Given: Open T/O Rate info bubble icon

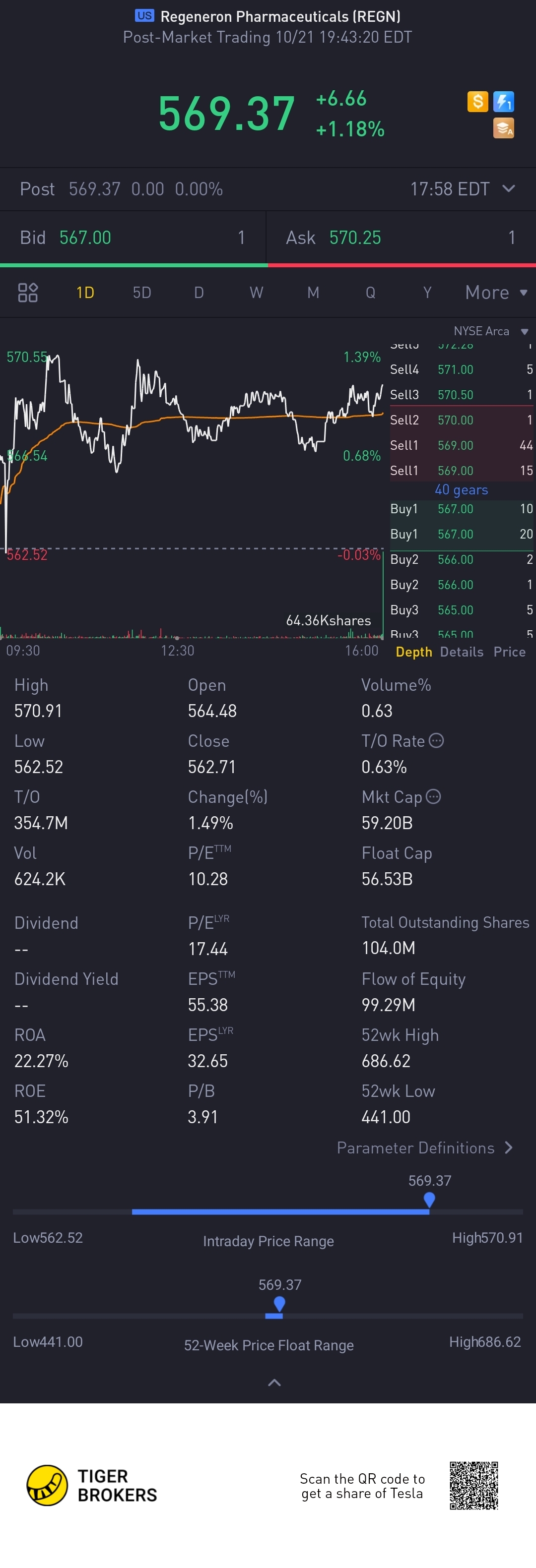Looking at the screenshot, I should click(436, 740).
